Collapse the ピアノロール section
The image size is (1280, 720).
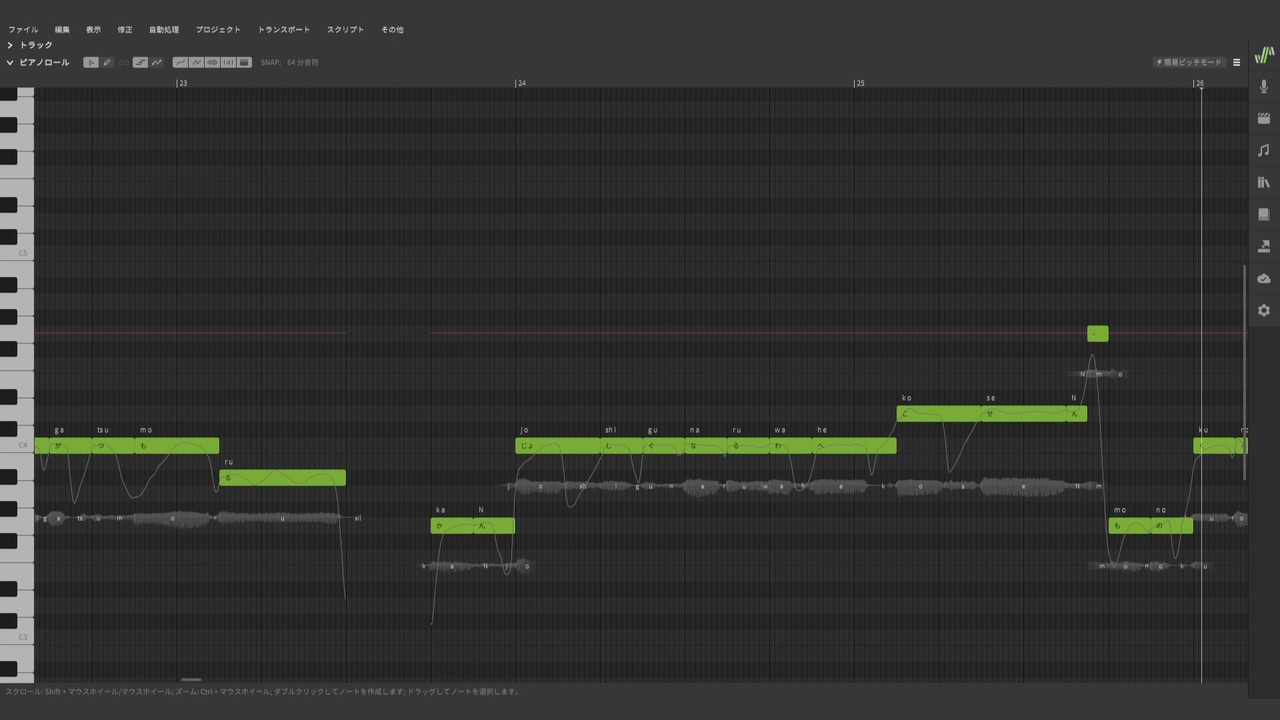pos(37,62)
